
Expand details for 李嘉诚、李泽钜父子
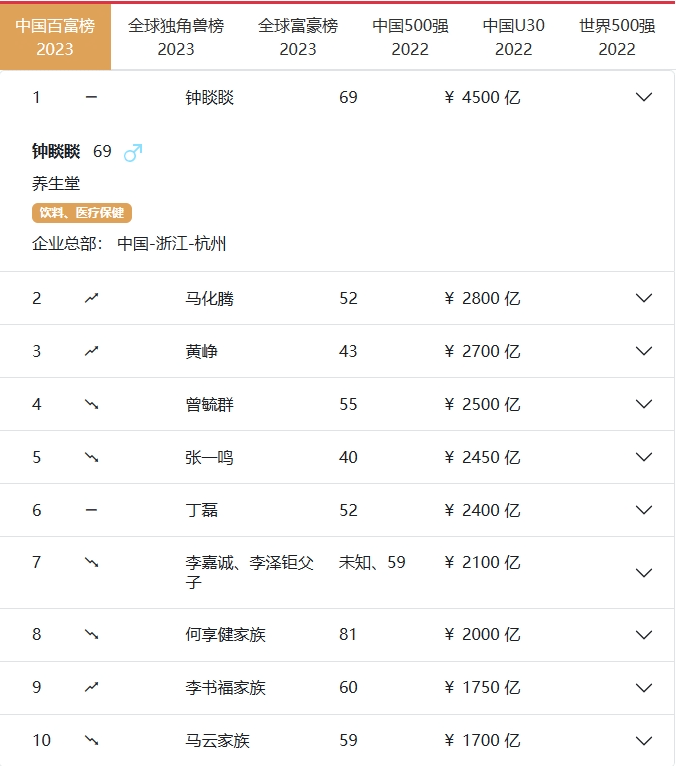[x=644, y=572]
